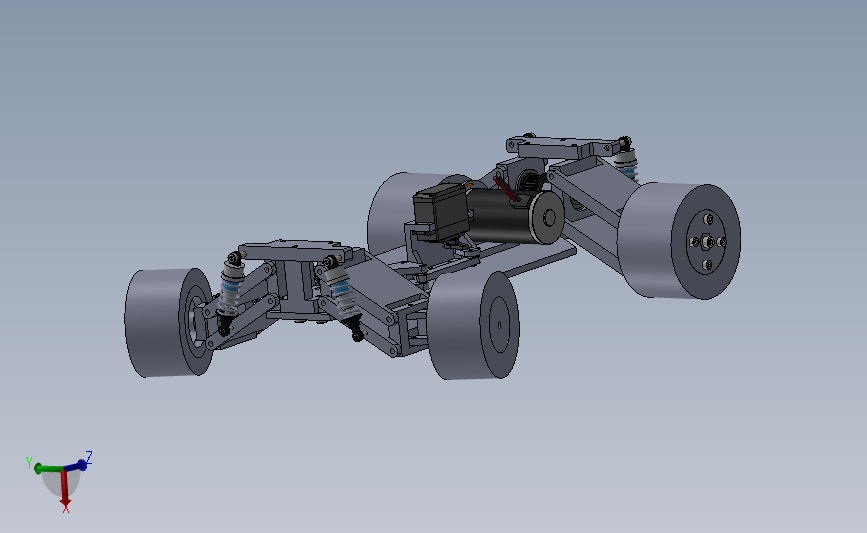The image size is (867, 533).
Task: Select the red wire on the motor
Action: (x=505, y=189)
